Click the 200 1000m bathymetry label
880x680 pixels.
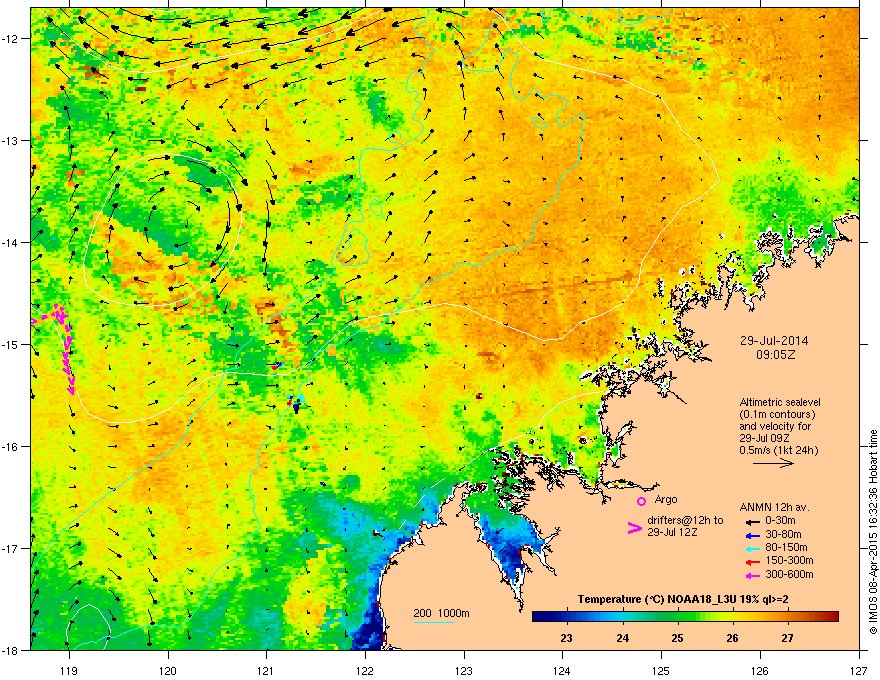pos(442,613)
